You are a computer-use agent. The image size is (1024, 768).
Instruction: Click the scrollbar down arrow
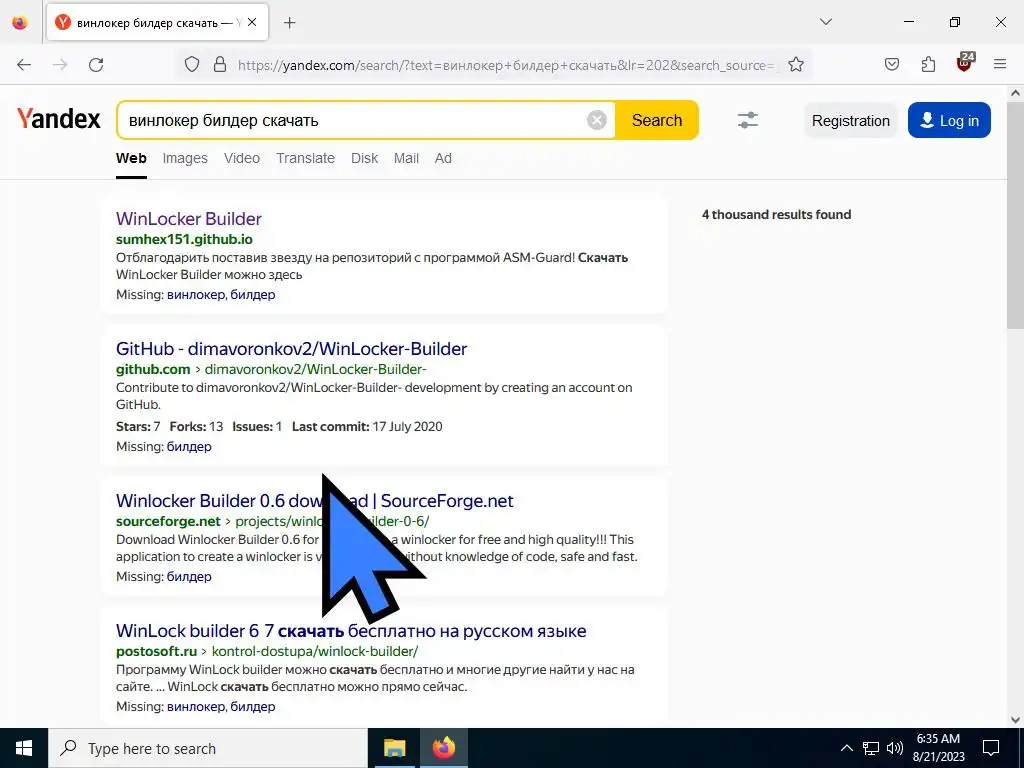[x=1015, y=720]
